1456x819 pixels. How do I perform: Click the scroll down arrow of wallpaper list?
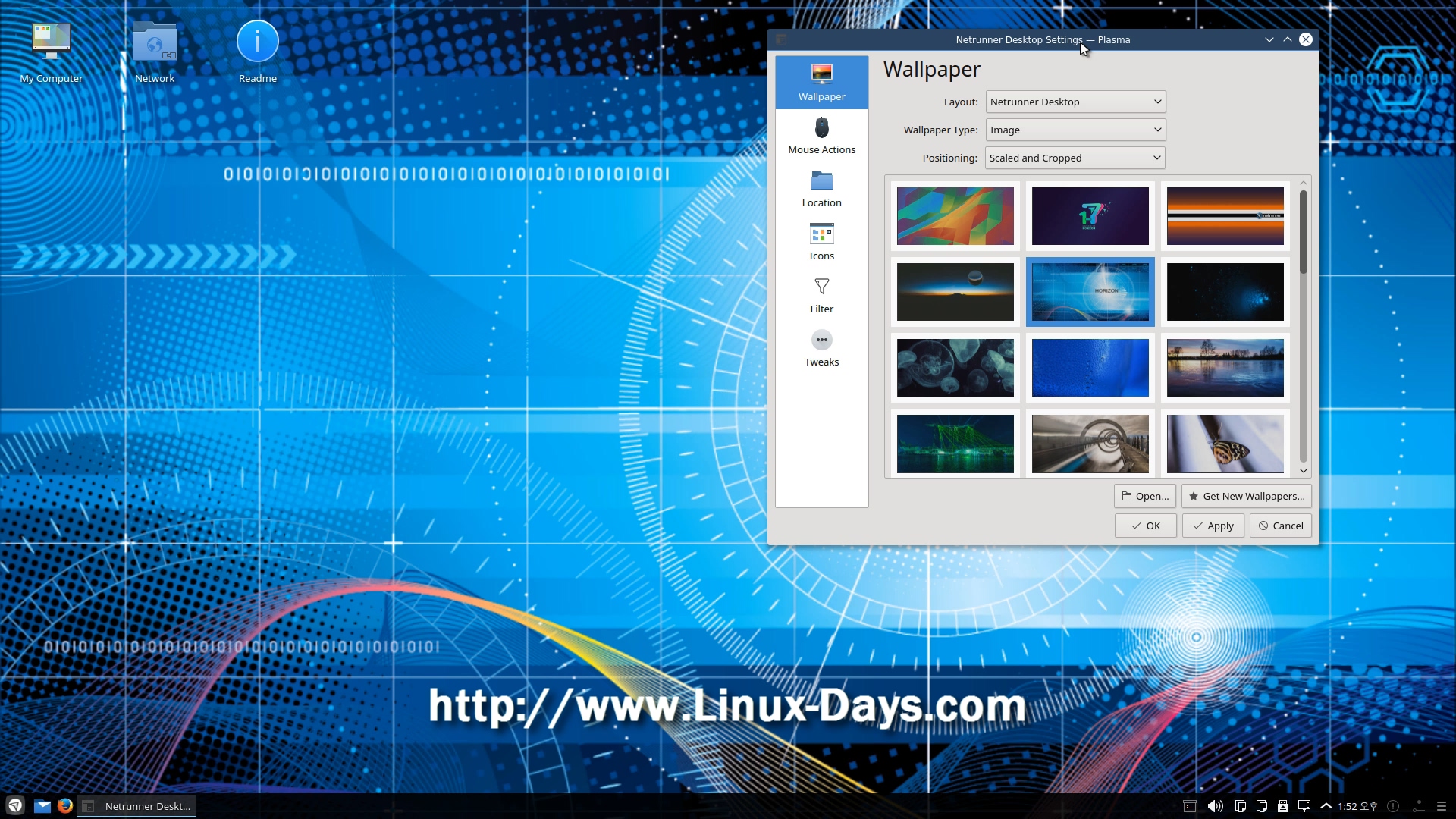click(1304, 471)
